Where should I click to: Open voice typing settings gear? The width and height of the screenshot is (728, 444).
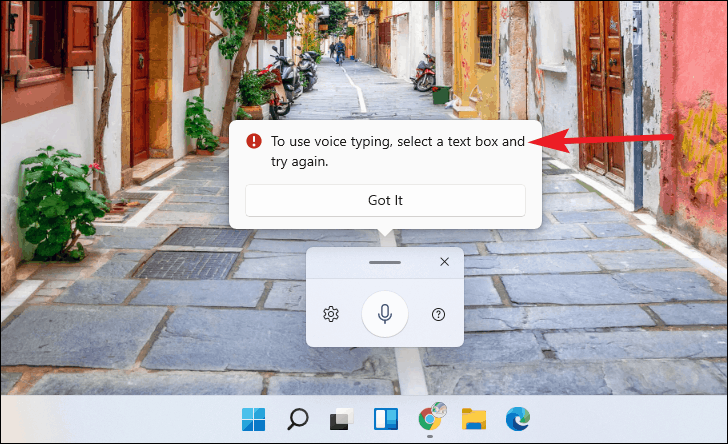click(x=331, y=314)
